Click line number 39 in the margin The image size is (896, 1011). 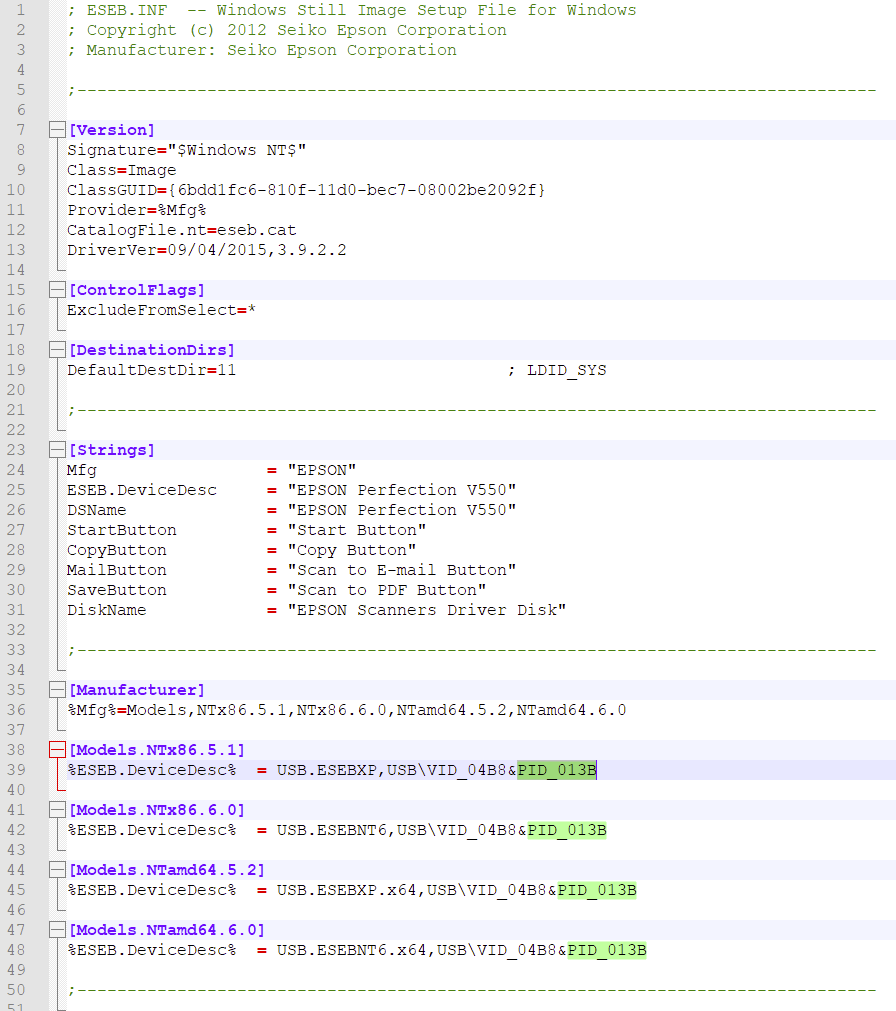[x=16, y=769]
